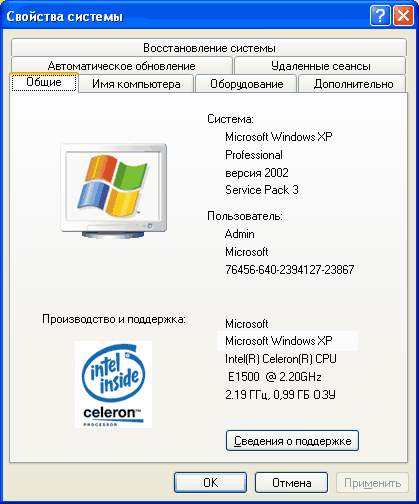Go to the Дополнительно tab
The height and width of the screenshot is (504, 419).
click(353, 84)
